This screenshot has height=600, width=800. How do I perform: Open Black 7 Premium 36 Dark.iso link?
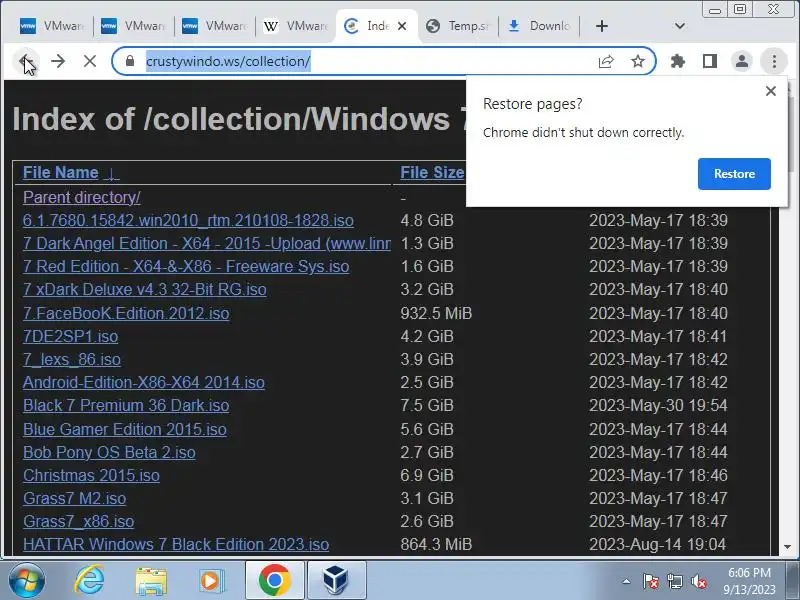tap(126, 406)
